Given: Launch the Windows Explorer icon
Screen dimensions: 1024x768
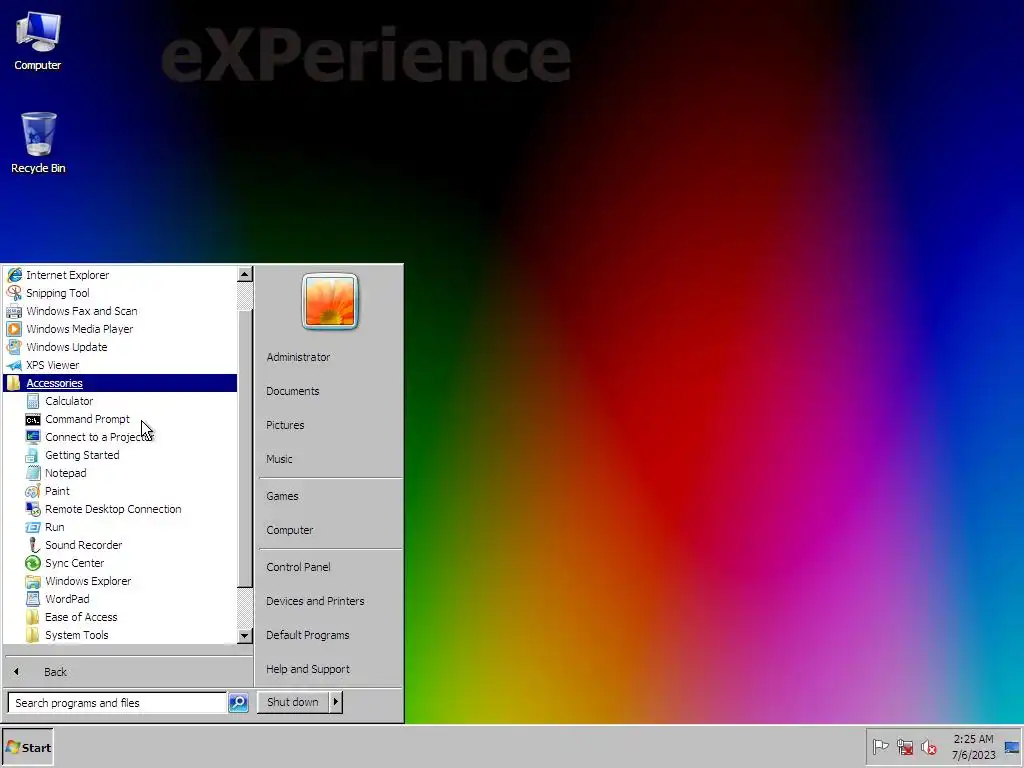Looking at the screenshot, I should [x=33, y=581].
